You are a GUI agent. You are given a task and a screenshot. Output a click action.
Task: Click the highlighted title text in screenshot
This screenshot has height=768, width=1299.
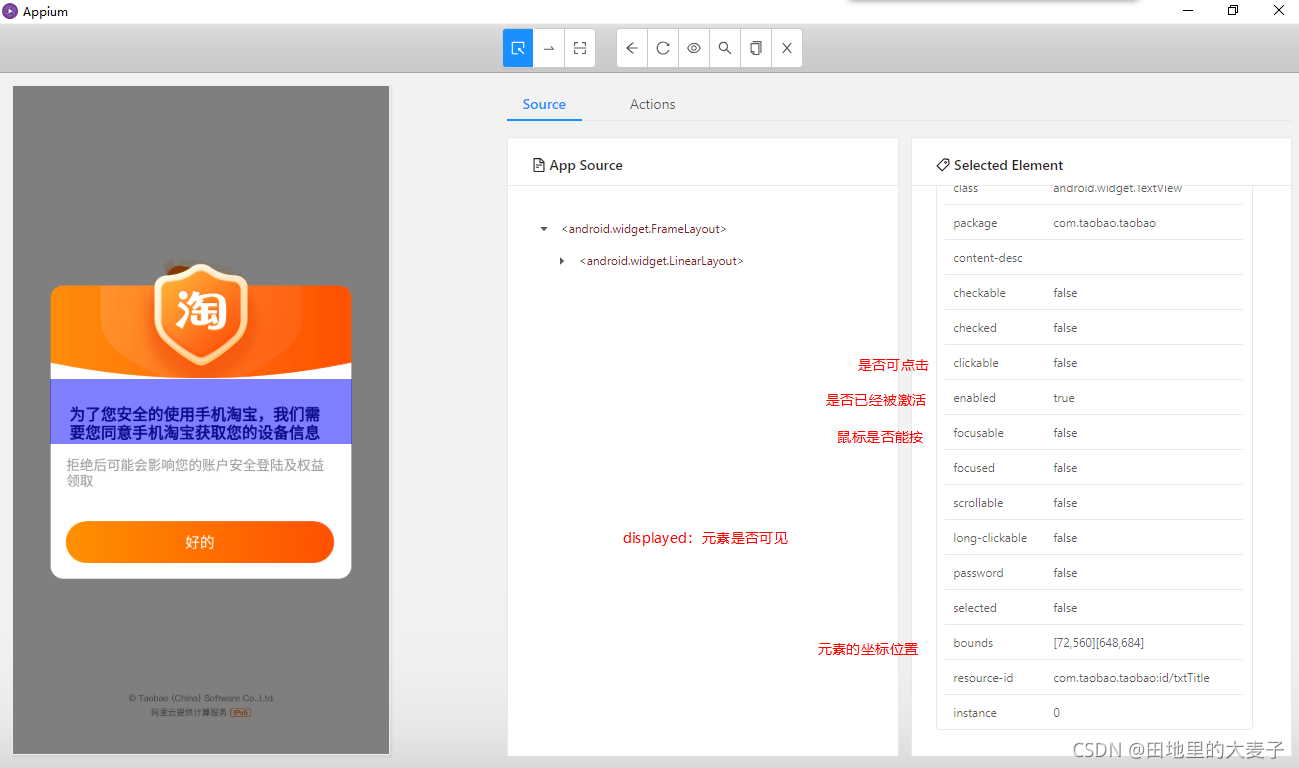[201, 412]
